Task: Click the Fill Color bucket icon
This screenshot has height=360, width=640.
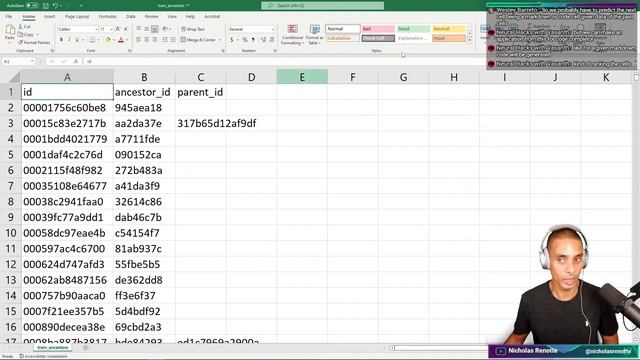Action: pyautogui.click(x=108, y=40)
